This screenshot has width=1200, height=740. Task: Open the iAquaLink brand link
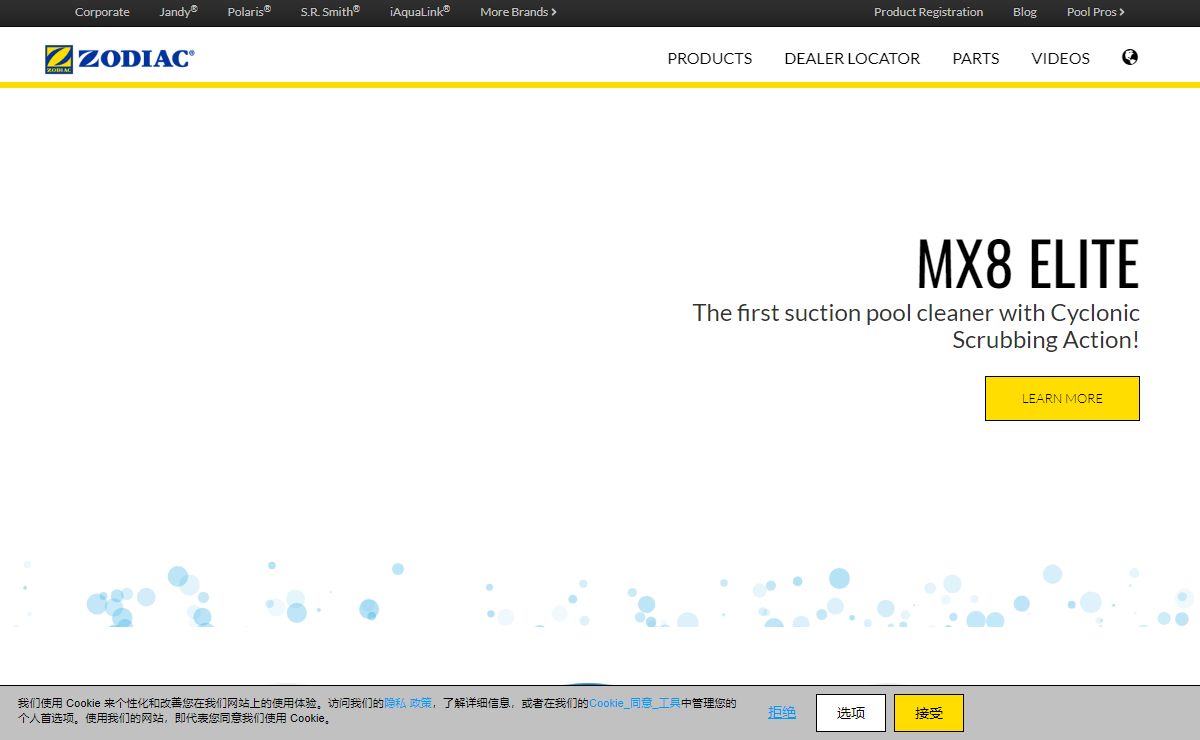click(420, 12)
